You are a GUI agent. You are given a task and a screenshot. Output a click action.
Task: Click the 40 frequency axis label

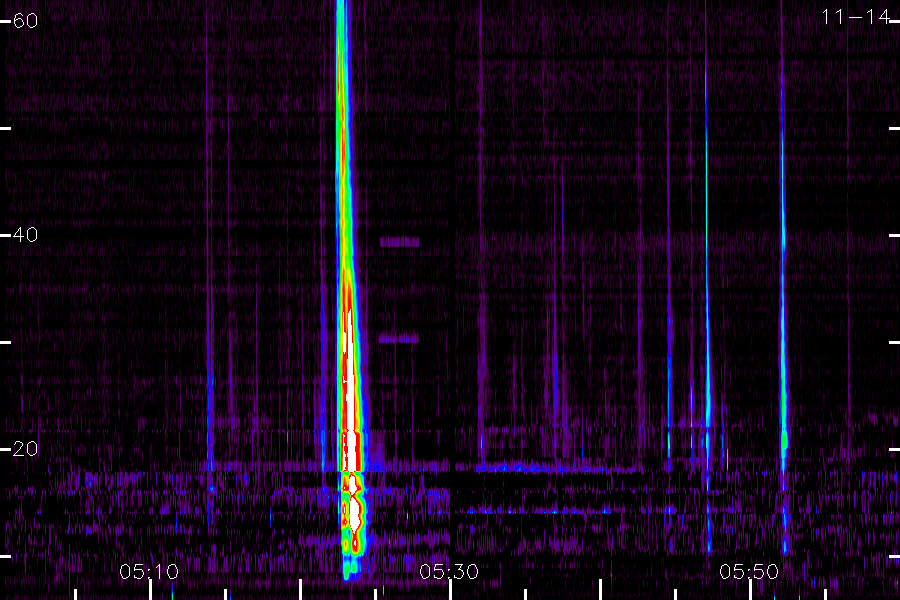click(x=25, y=234)
